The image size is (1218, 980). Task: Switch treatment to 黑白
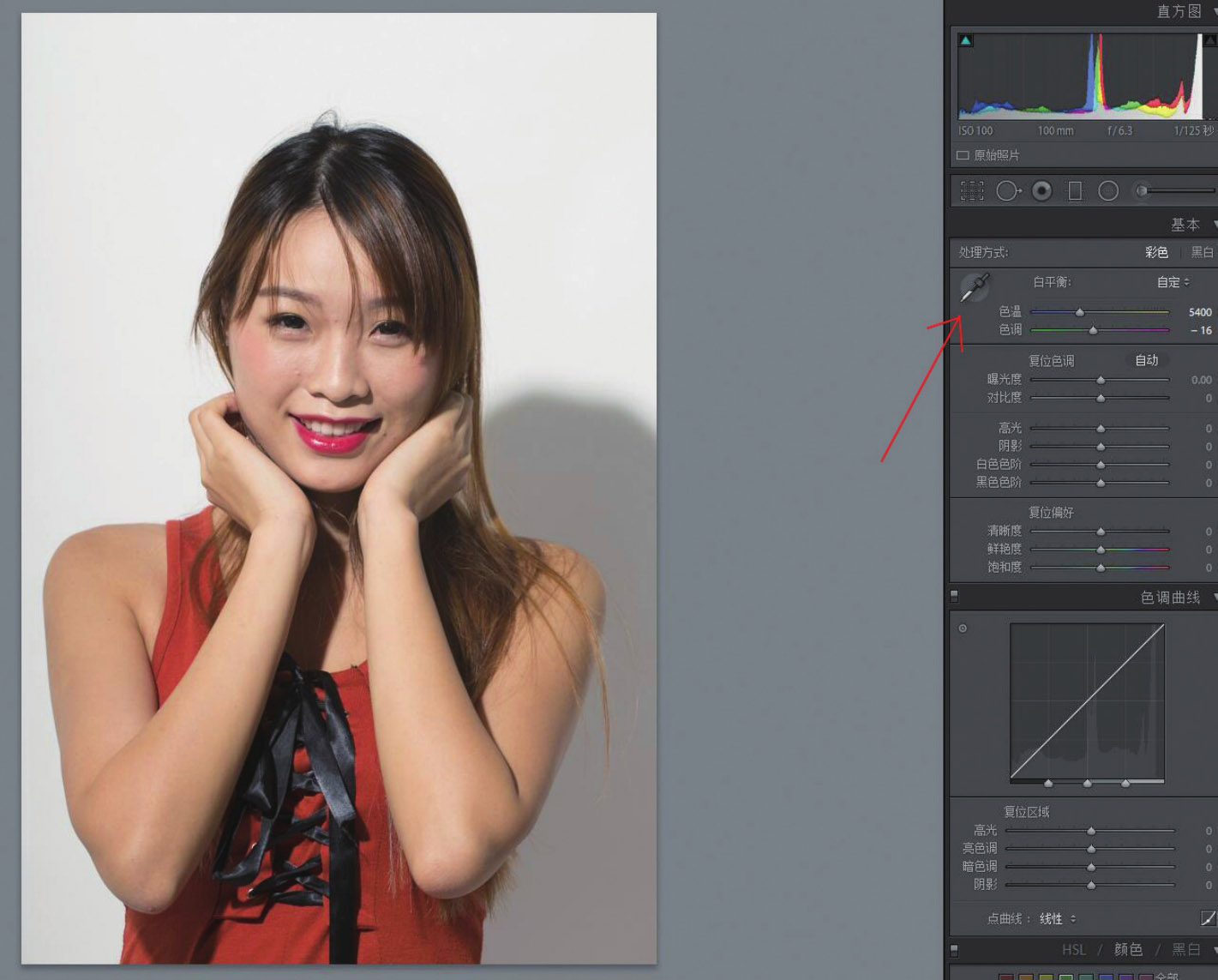[x=1202, y=252]
